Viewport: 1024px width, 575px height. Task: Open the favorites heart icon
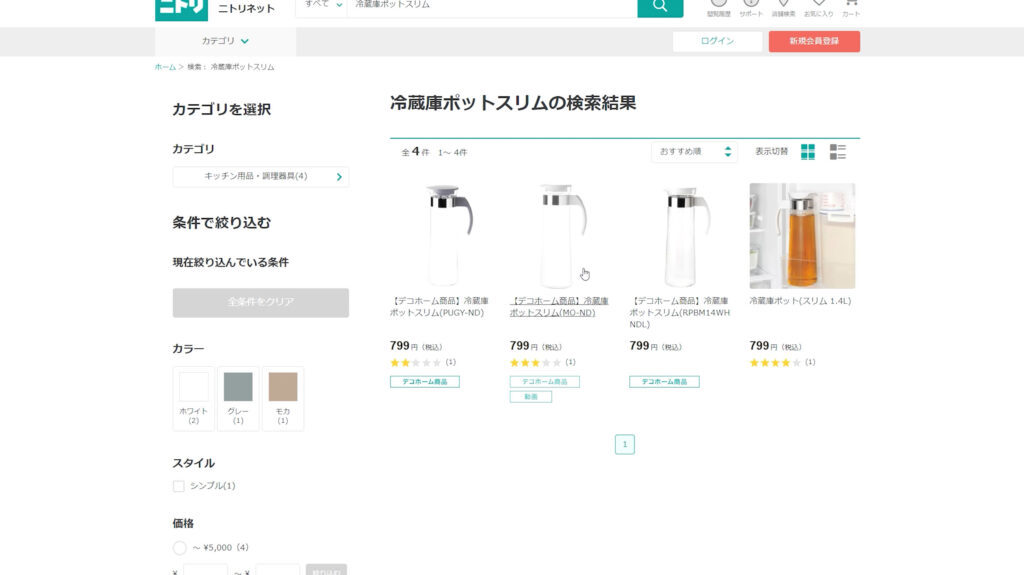[818, 5]
